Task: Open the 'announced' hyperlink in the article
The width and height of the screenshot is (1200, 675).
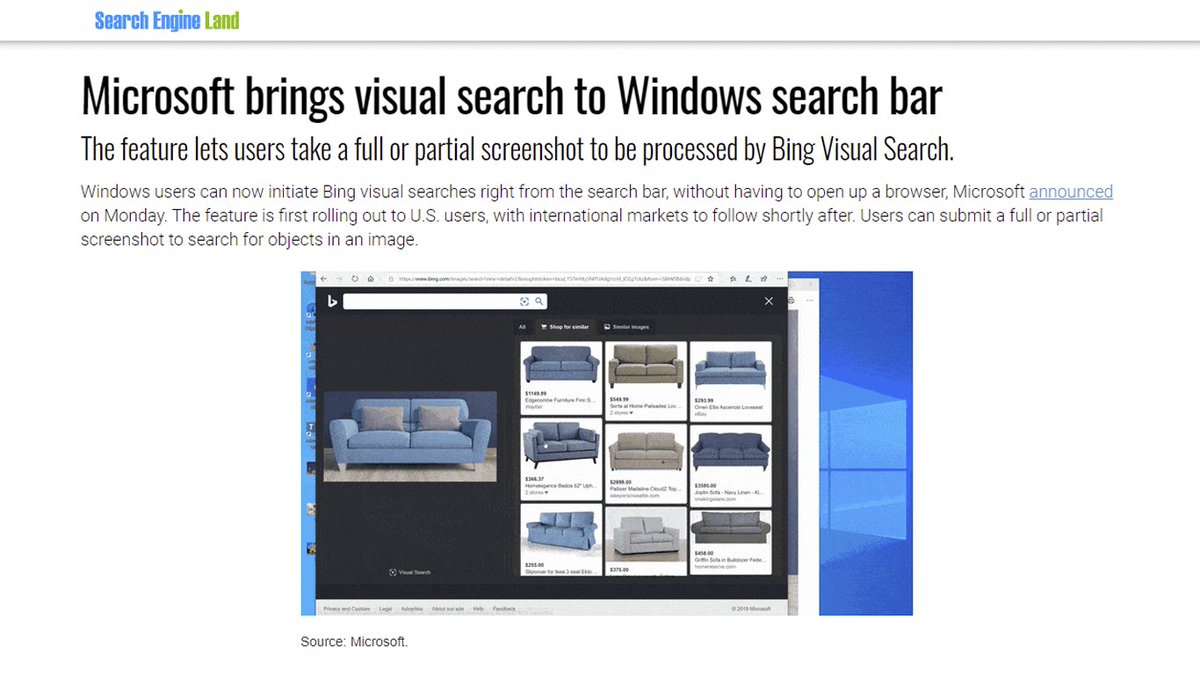Action: [x=1071, y=191]
